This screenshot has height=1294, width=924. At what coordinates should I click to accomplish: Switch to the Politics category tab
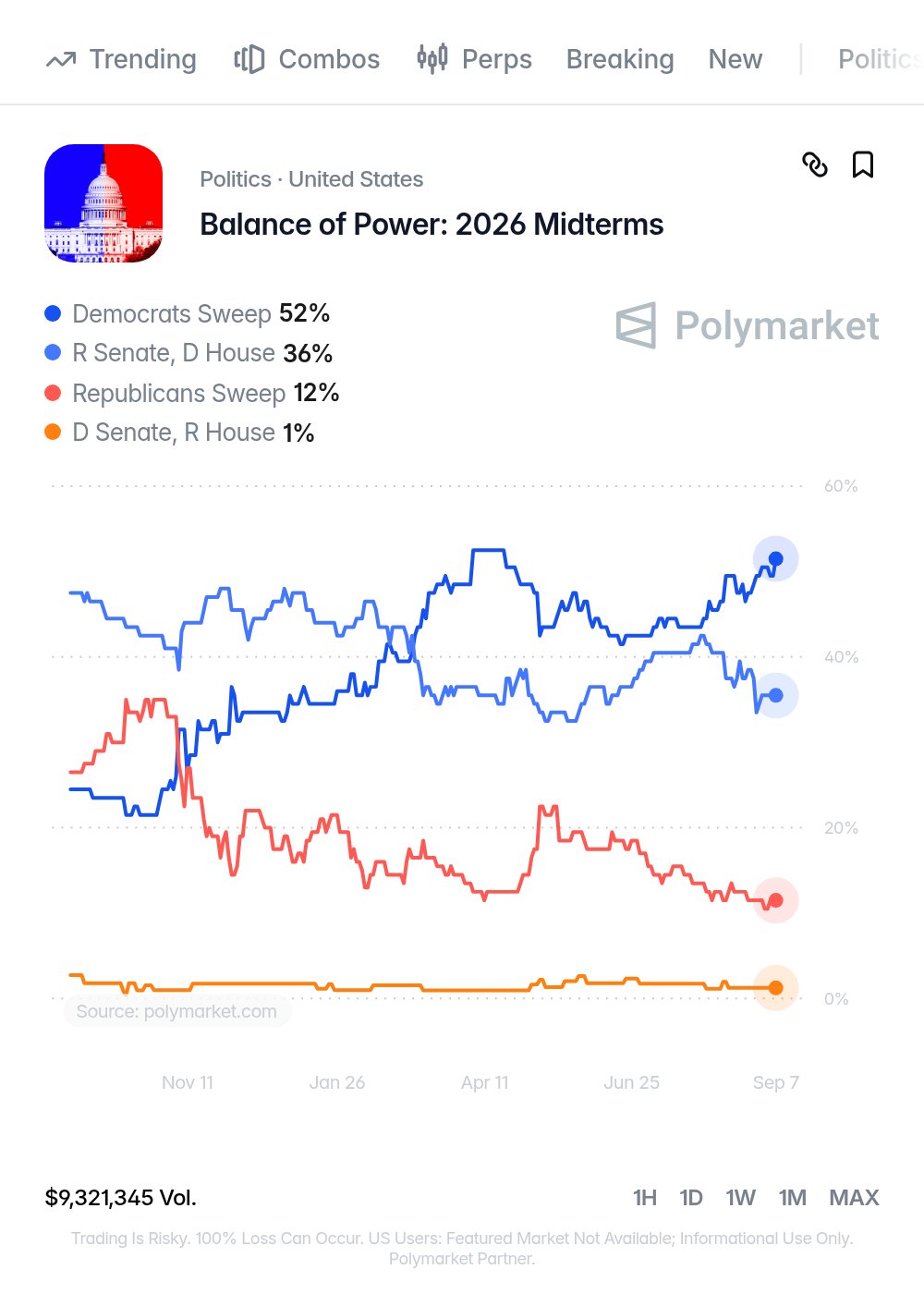tap(881, 59)
